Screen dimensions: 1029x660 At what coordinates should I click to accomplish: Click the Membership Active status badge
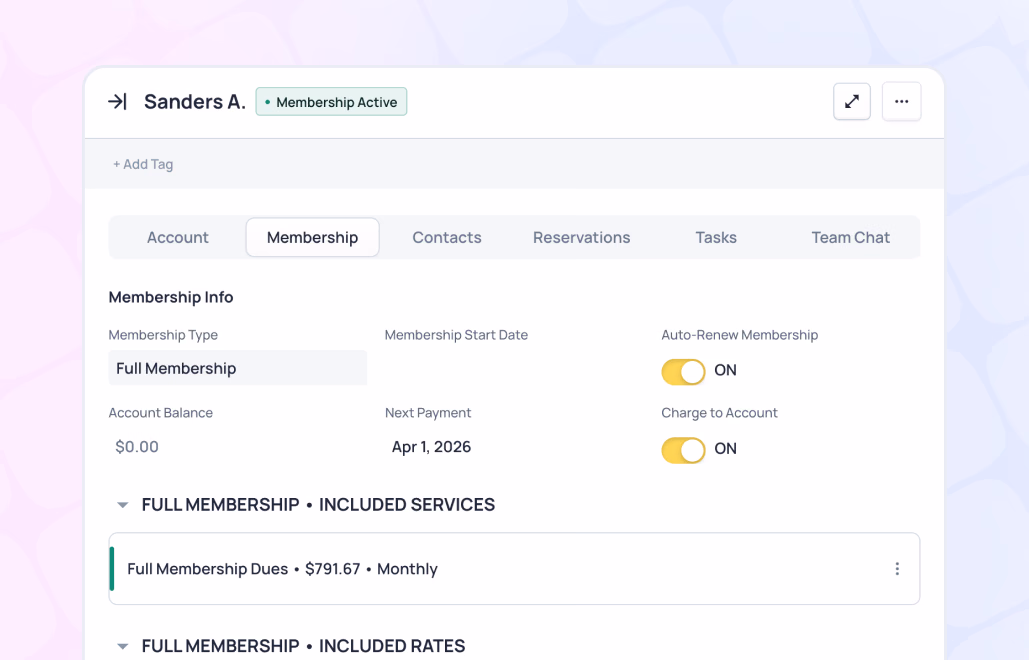[331, 102]
